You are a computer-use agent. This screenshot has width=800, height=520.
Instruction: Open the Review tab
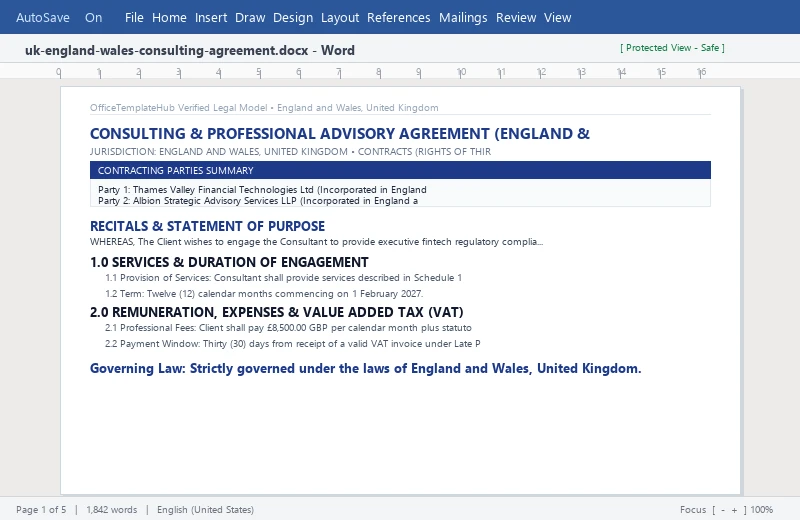point(516,17)
